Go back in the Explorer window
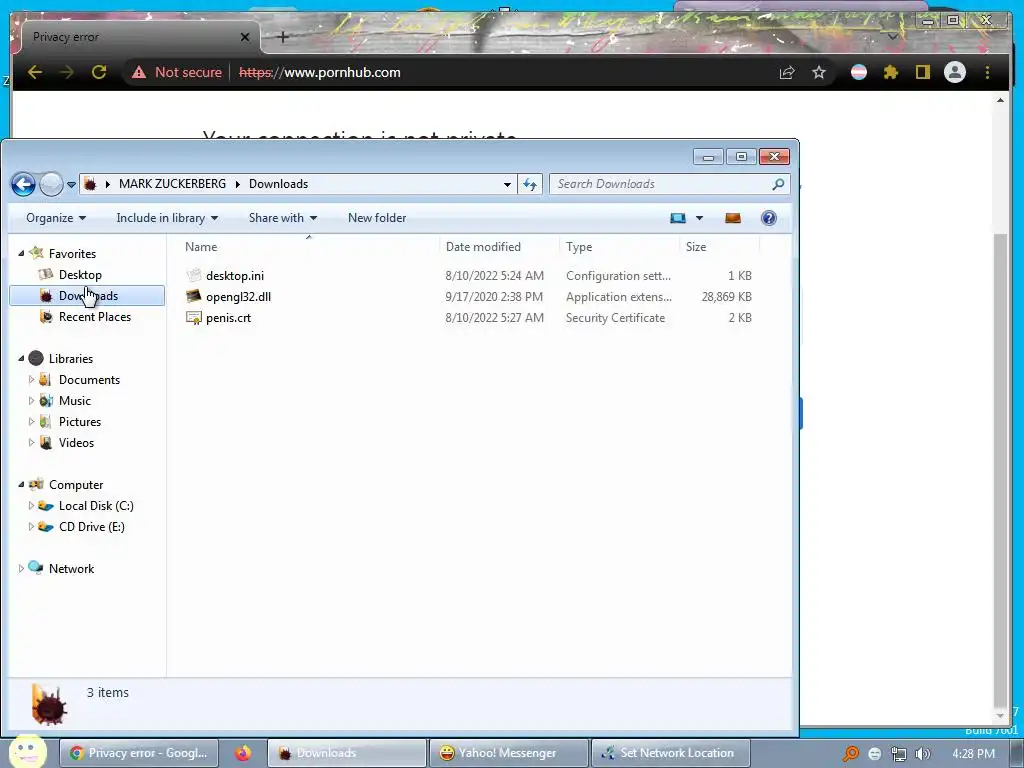Viewport: 1024px width, 768px height. [x=24, y=184]
